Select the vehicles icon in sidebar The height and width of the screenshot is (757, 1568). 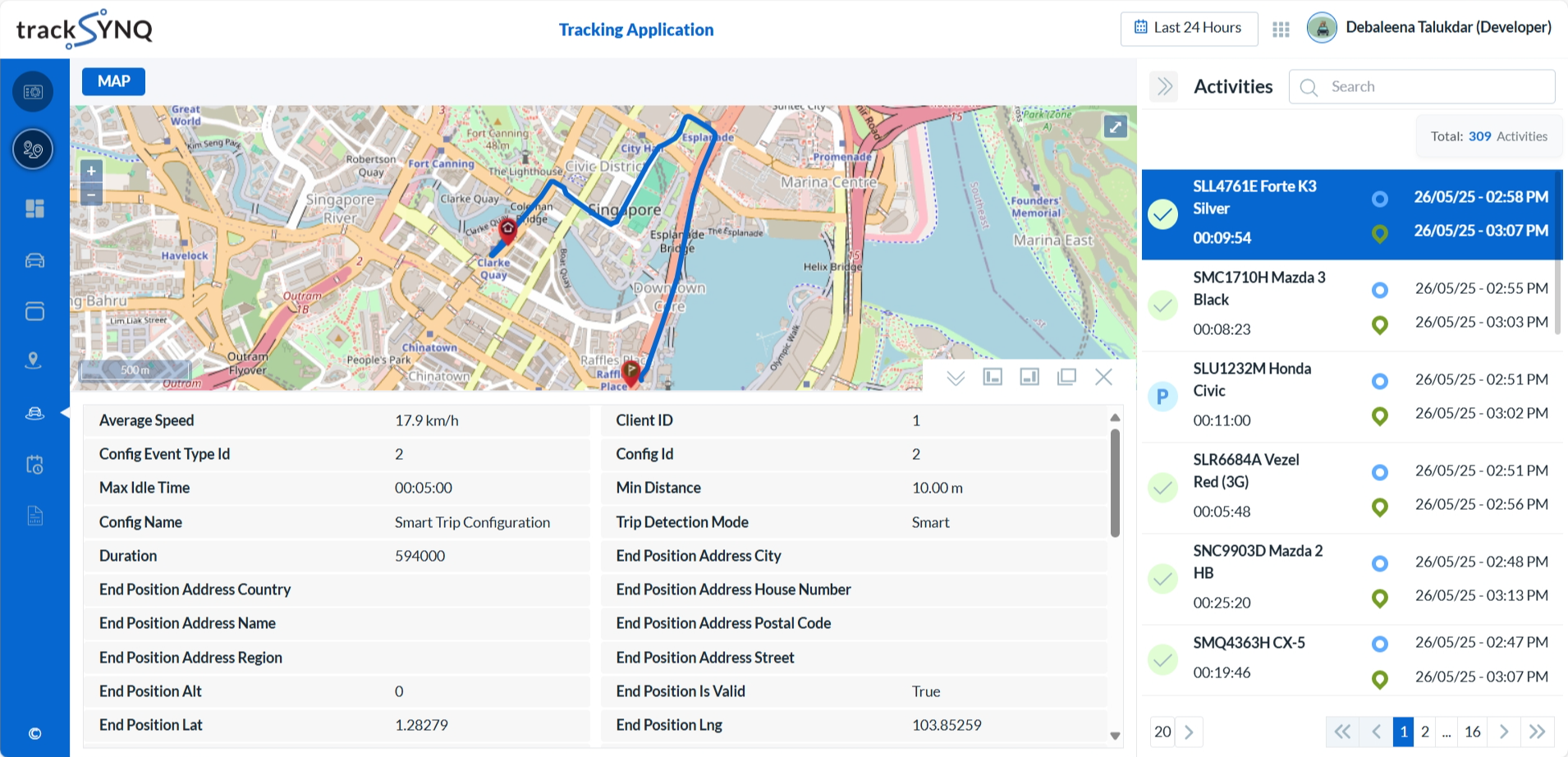(x=33, y=259)
